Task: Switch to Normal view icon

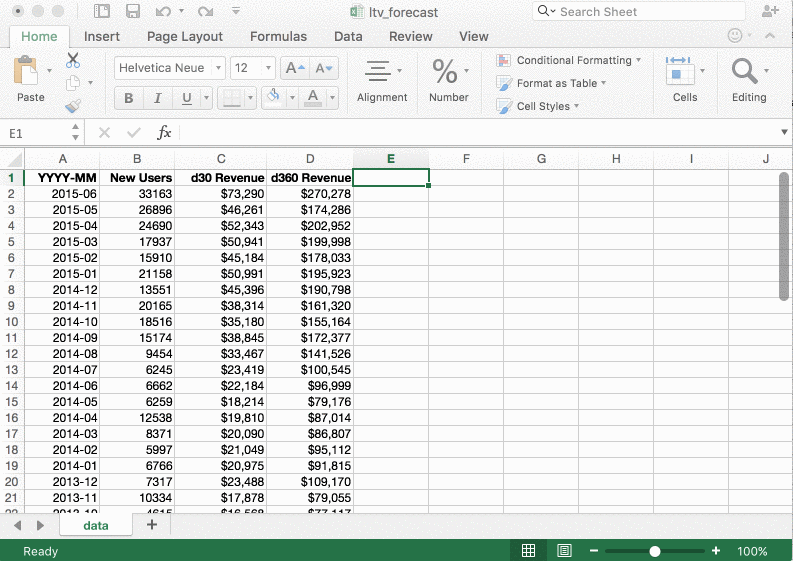Action: pyautogui.click(x=528, y=551)
